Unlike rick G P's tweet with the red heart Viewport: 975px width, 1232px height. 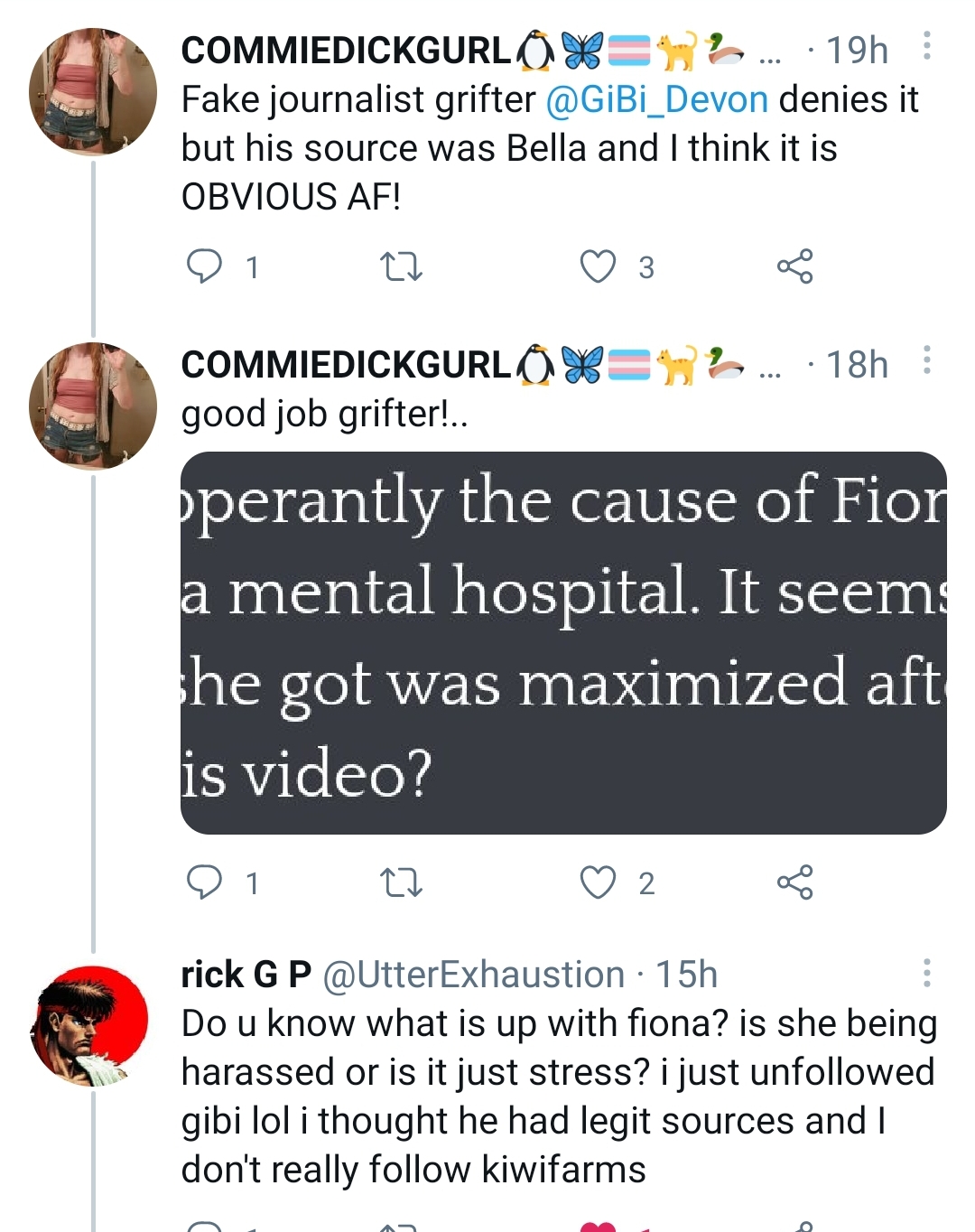pos(598,1226)
